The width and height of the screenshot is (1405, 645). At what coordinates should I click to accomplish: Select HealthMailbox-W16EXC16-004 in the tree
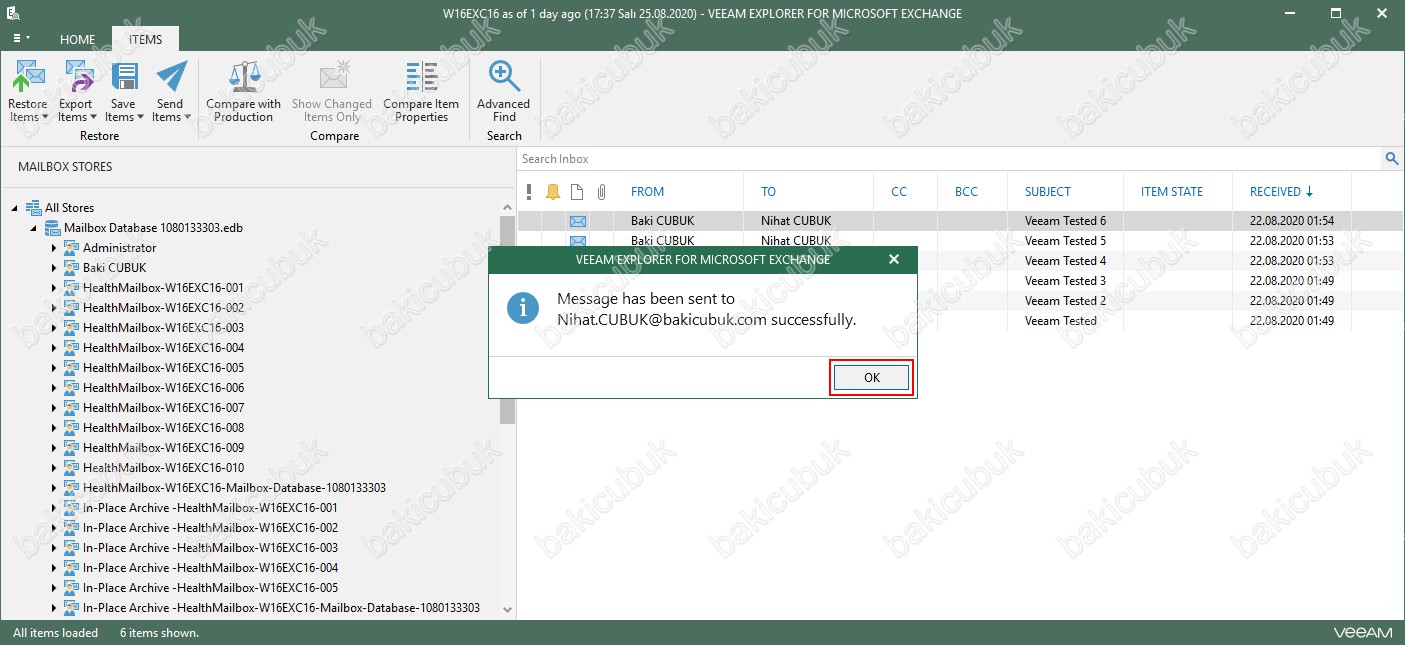tap(163, 348)
